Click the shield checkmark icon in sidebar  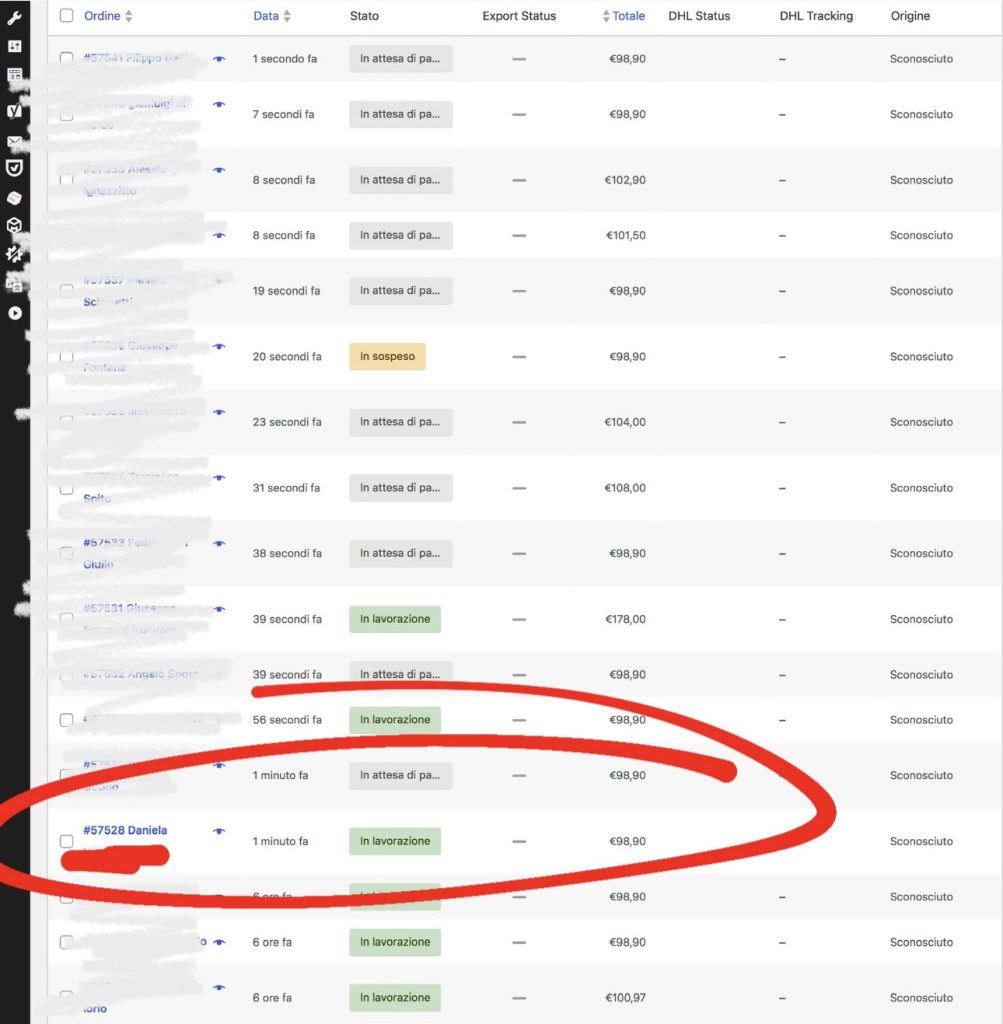point(14,168)
